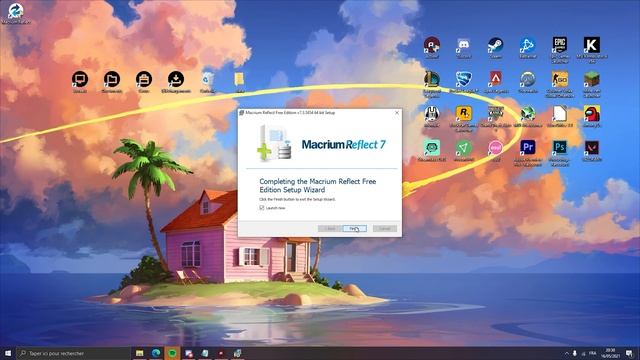Screen dimensions: 640x360
Task: Open the pink circle app shortcut
Action: [x=496, y=151]
